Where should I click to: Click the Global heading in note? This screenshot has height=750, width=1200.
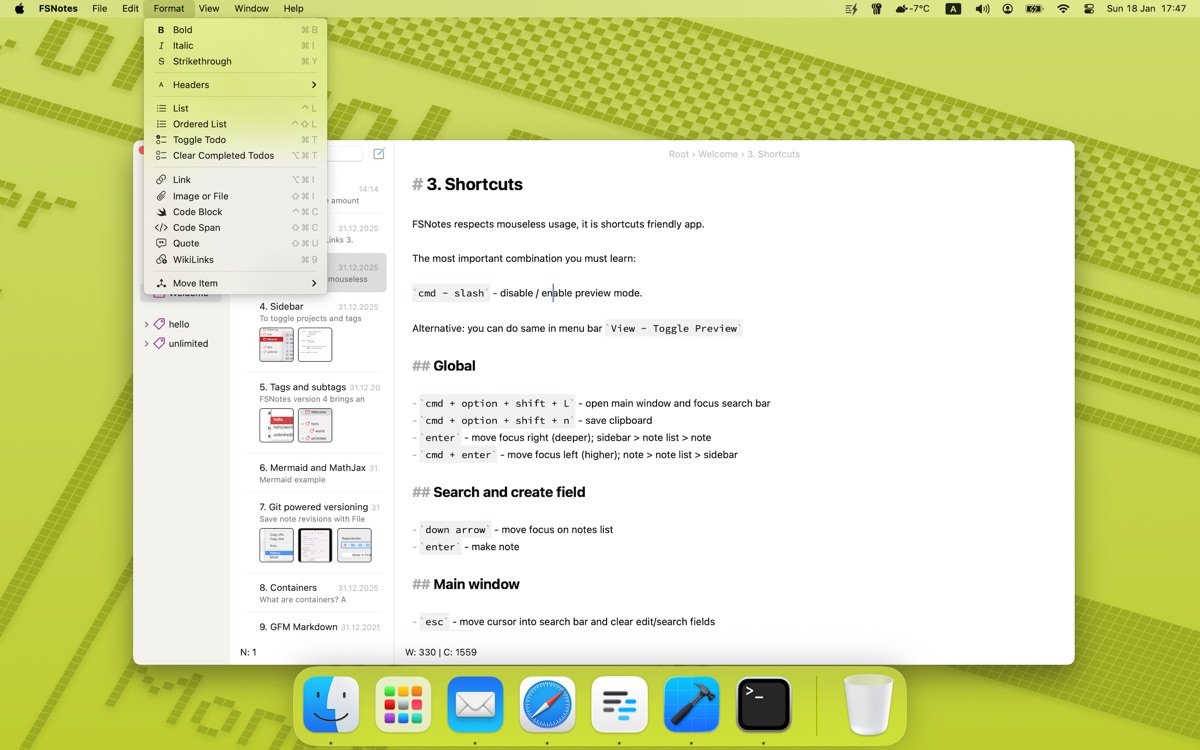tap(454, 366)
